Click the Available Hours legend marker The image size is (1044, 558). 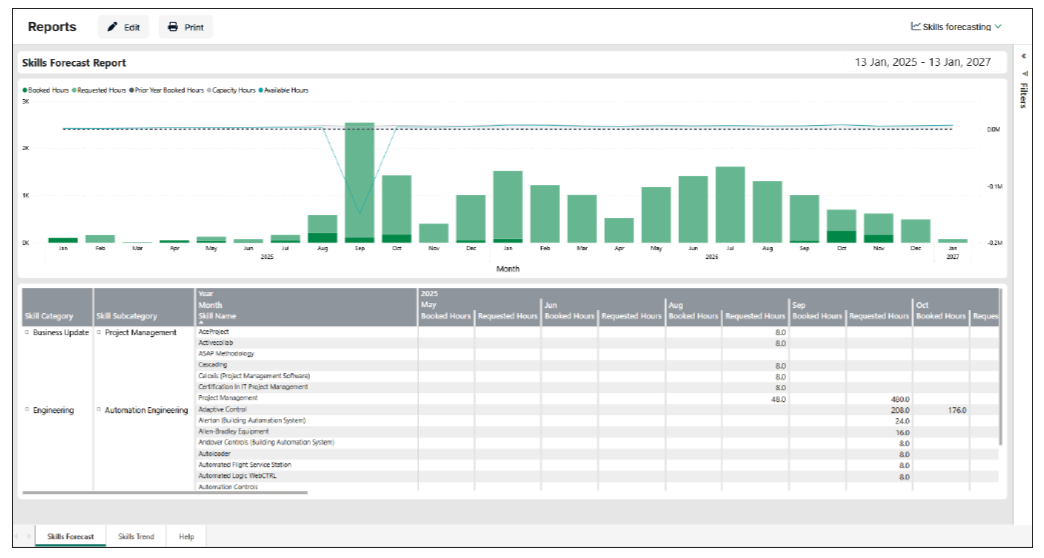point(261,90)
